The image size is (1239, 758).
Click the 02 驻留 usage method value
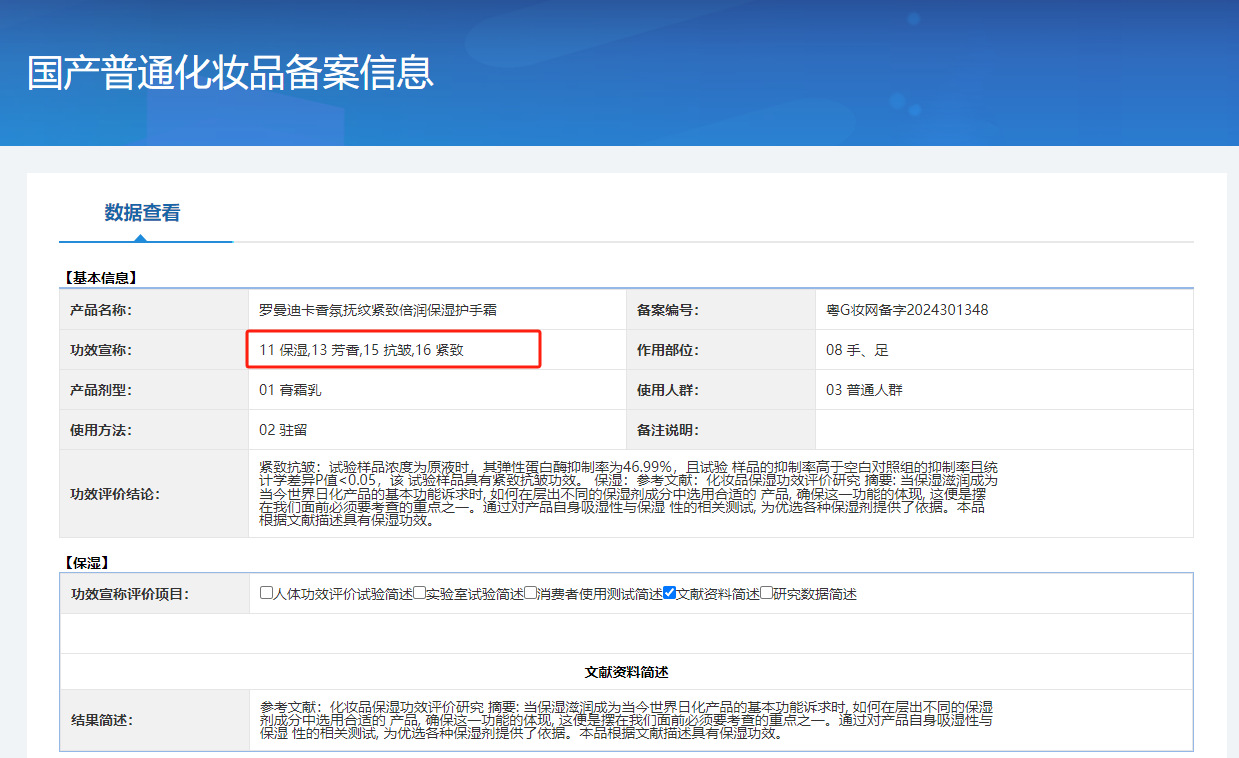pyautogui.click(x=283, y=430)
